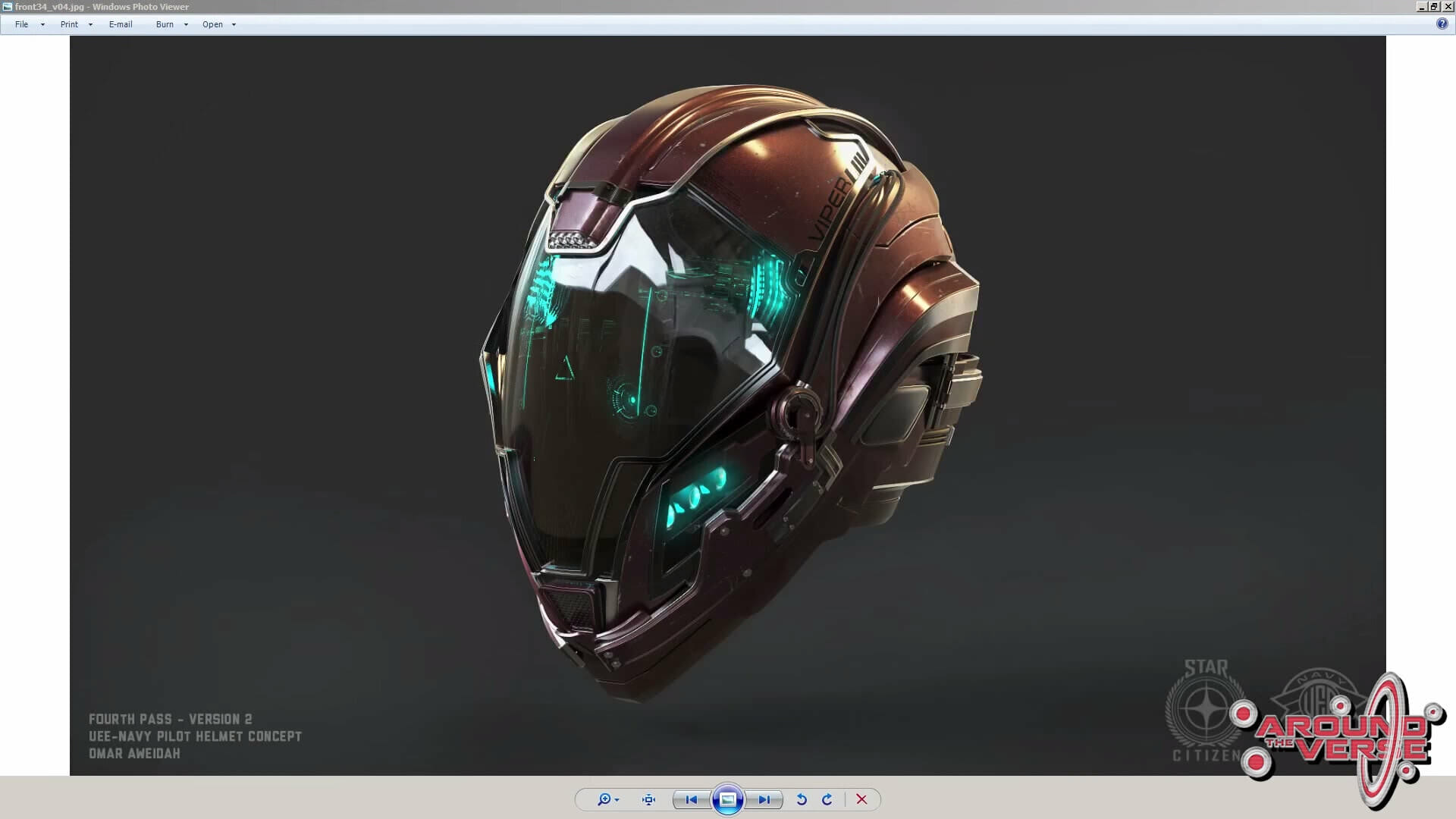
Task: Open Photo Viewer help icon
Action: [x=1442, y=24]
